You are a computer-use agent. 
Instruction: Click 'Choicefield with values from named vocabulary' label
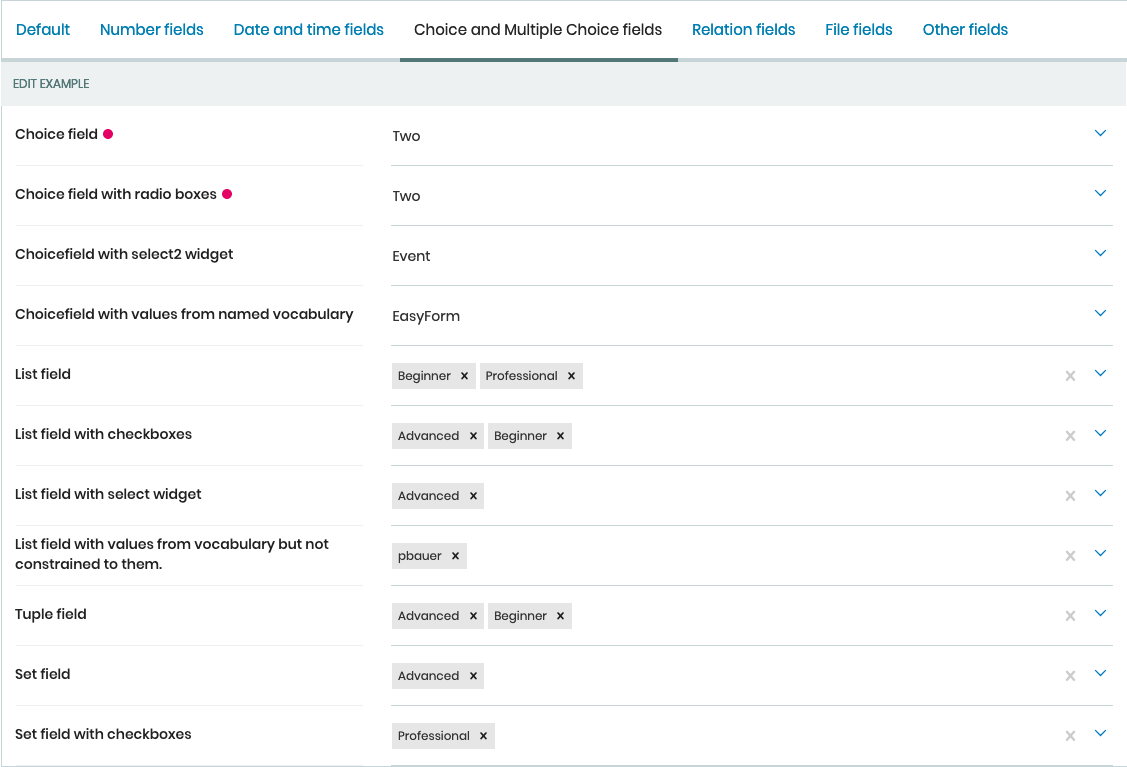point(184,314)
